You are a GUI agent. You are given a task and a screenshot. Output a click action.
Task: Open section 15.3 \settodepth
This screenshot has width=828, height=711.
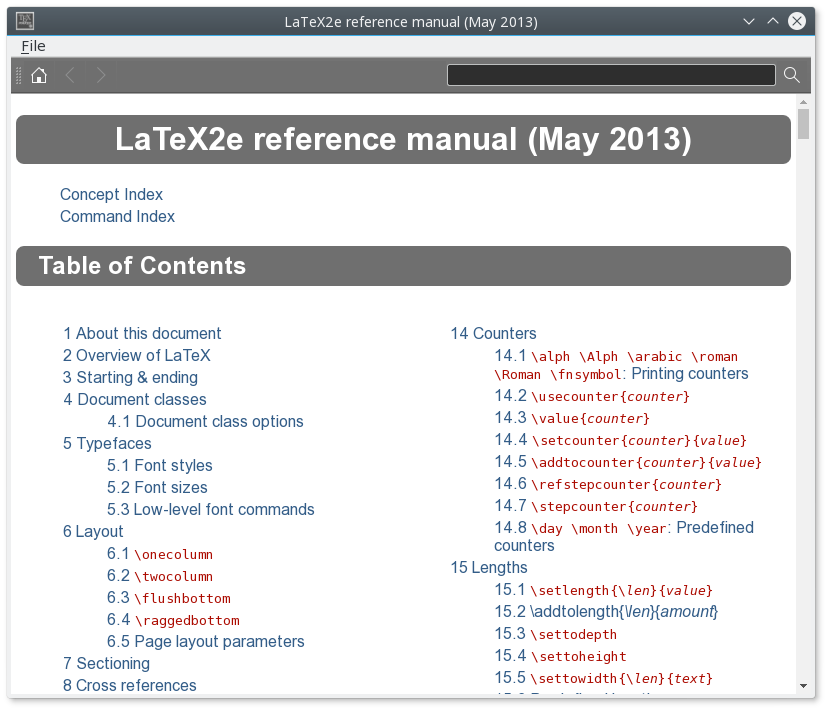[556, 633]
